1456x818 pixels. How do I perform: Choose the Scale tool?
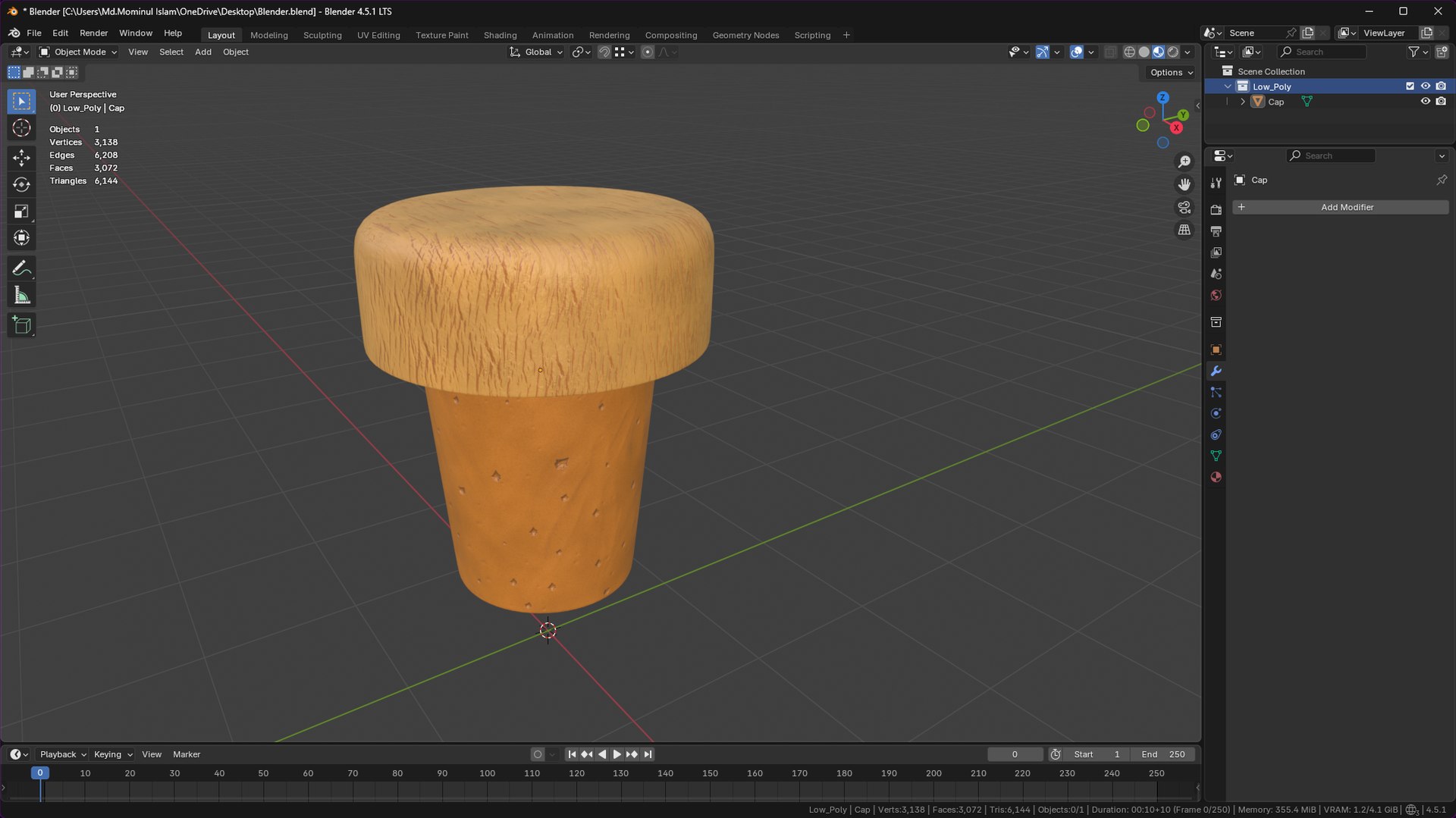click(x=21, y=212)
